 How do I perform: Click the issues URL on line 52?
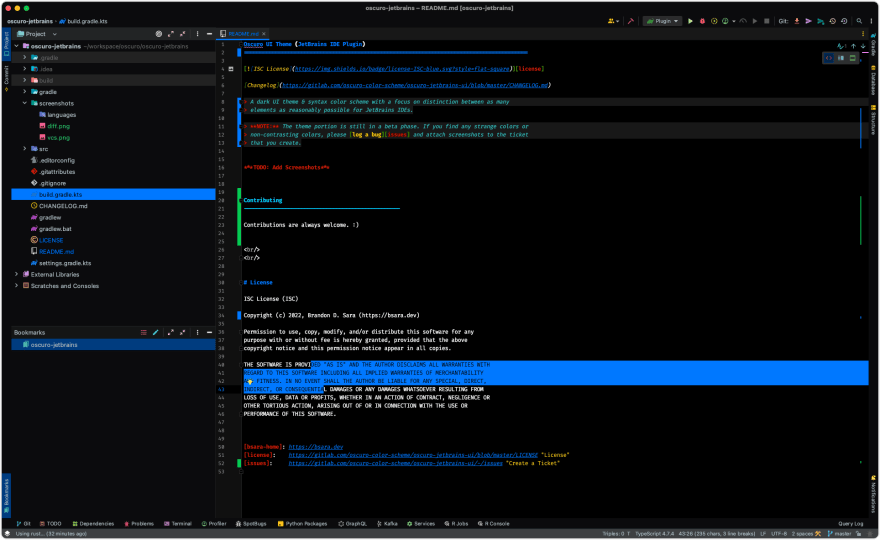396,464
